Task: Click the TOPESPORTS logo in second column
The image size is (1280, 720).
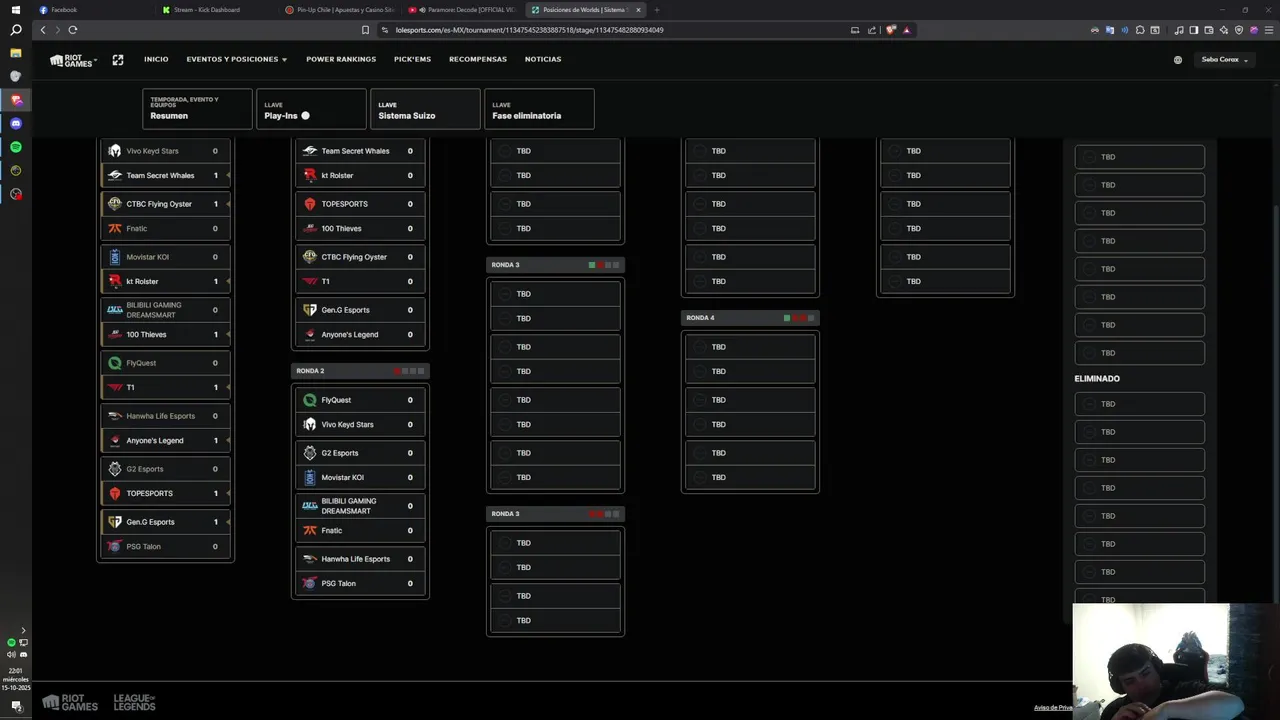Action: tap(310, 204)
